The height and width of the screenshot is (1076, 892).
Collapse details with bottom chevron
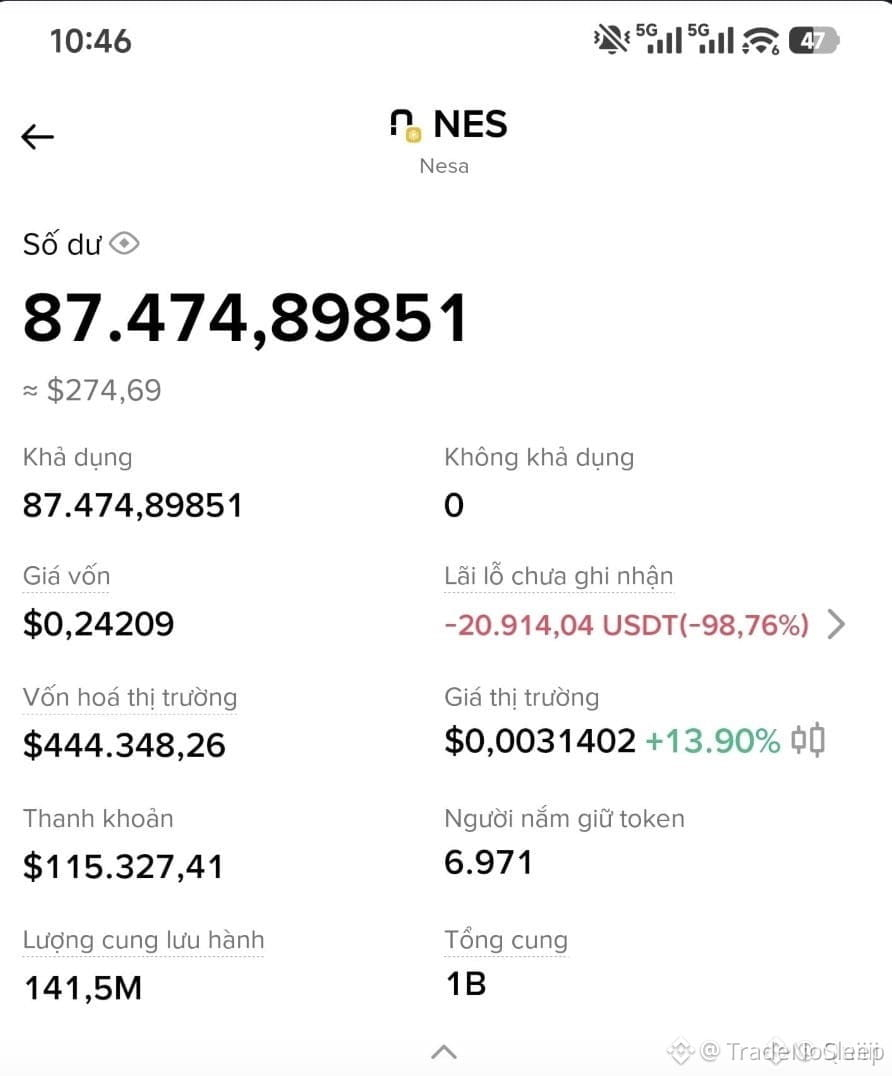click(x=445, y=1051)
